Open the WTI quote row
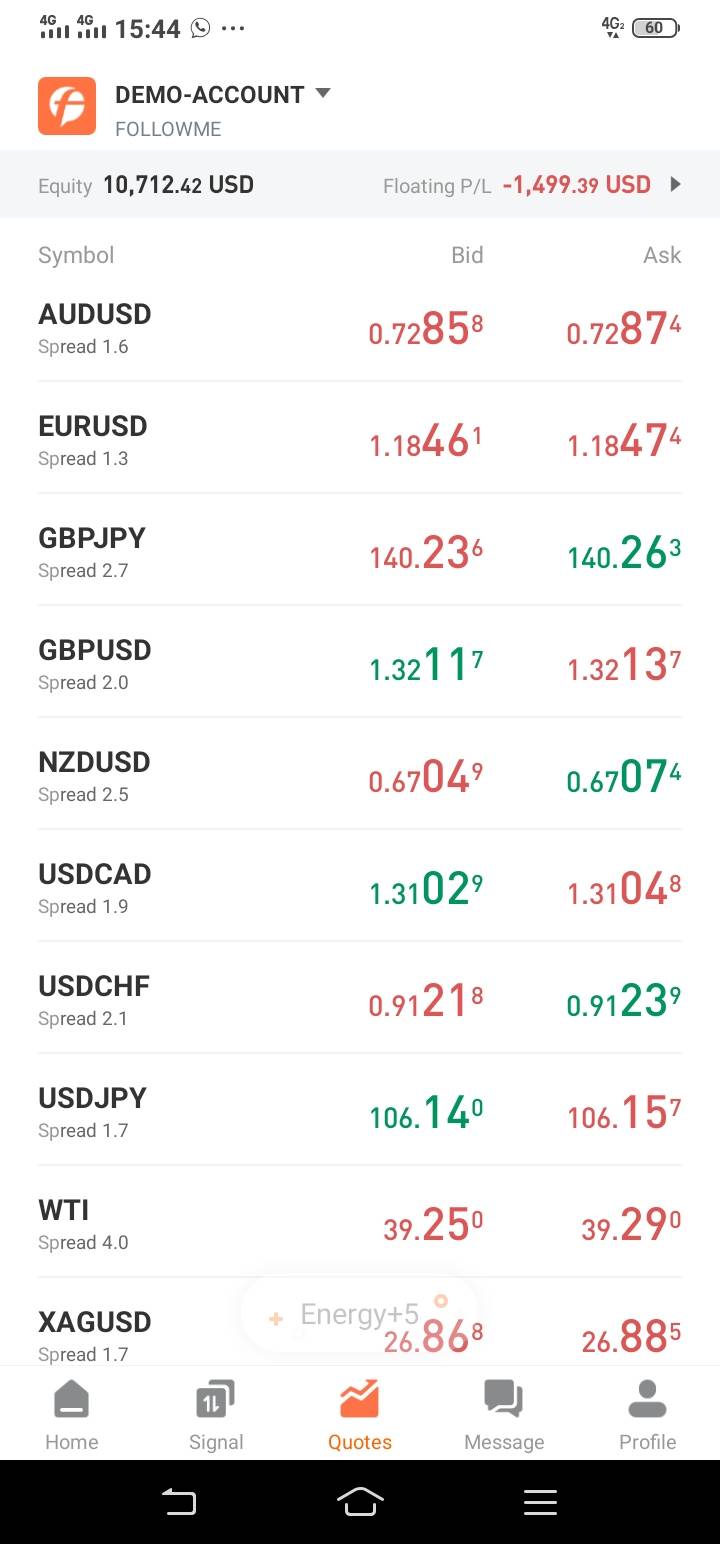The height and width of the screenshot is (1544, 720). 360,1222
